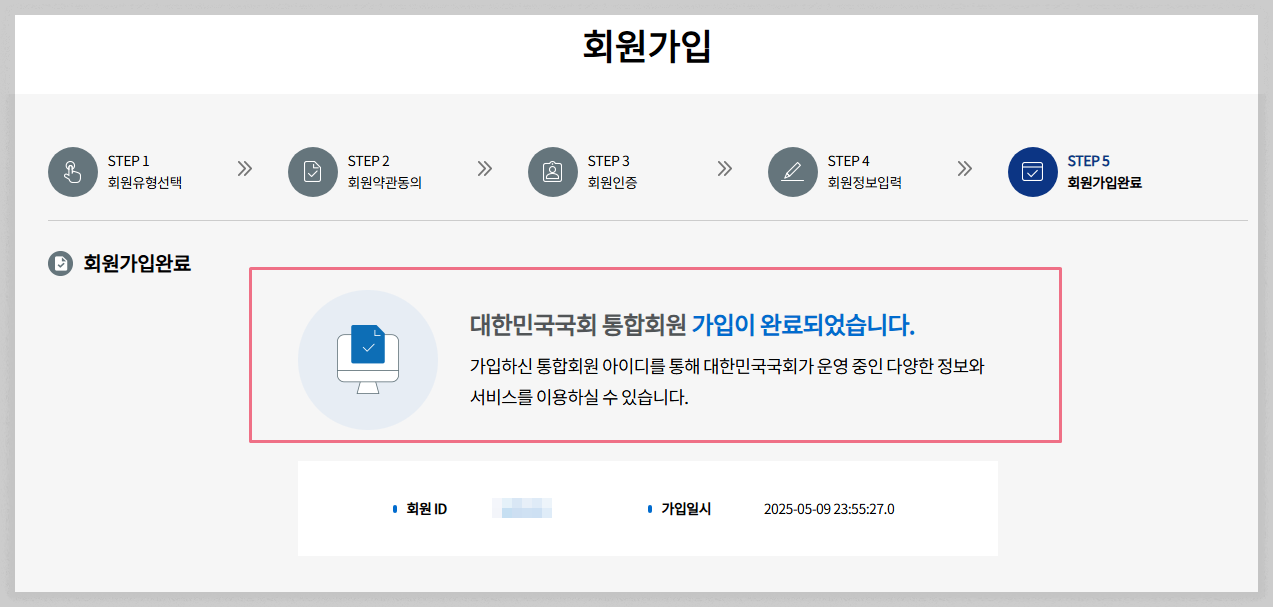
Task: Click the paragraph starting 가입하신 통합회원 아이디를
Action: point(727,381)
